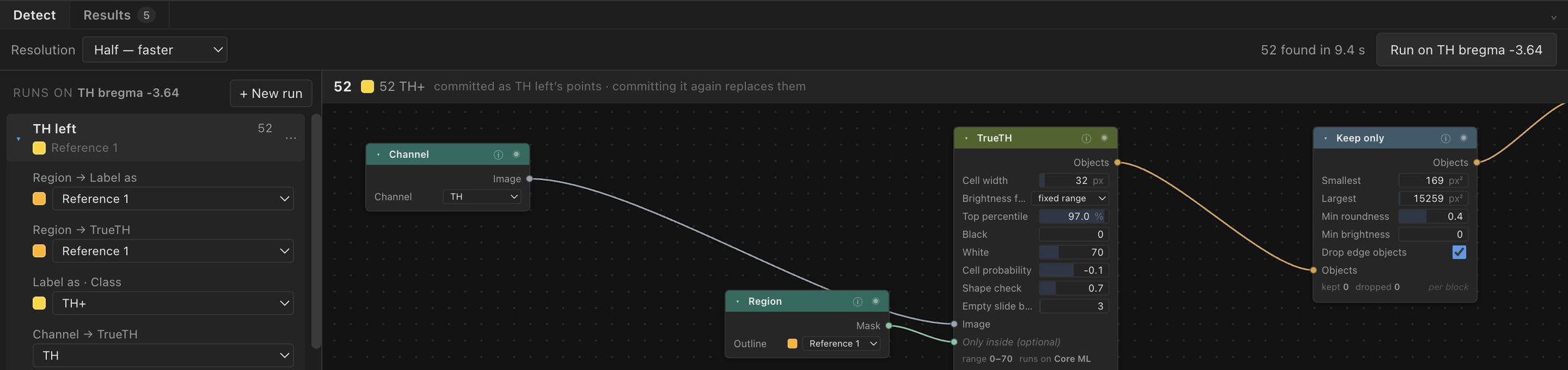The height and width of the screenshot is (370, 1568).
Task: Open info for the Channel node
Action: pos(498,155)
